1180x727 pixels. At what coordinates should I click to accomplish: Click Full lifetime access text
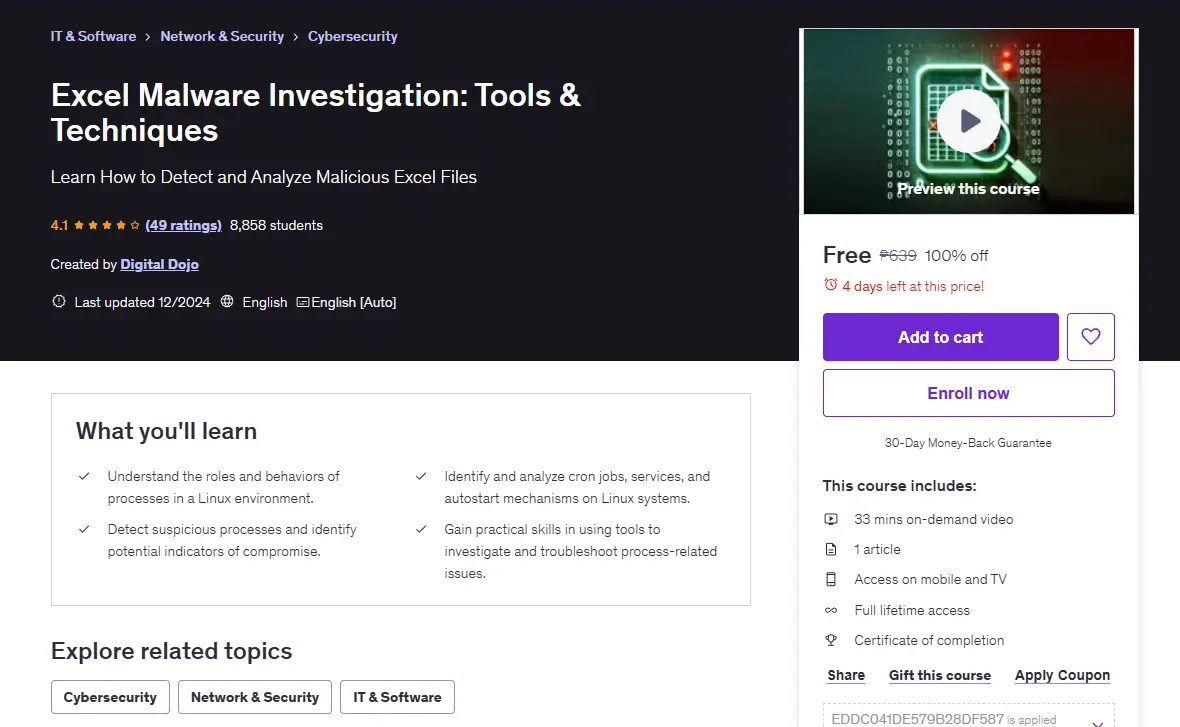(x=912, y=610)
